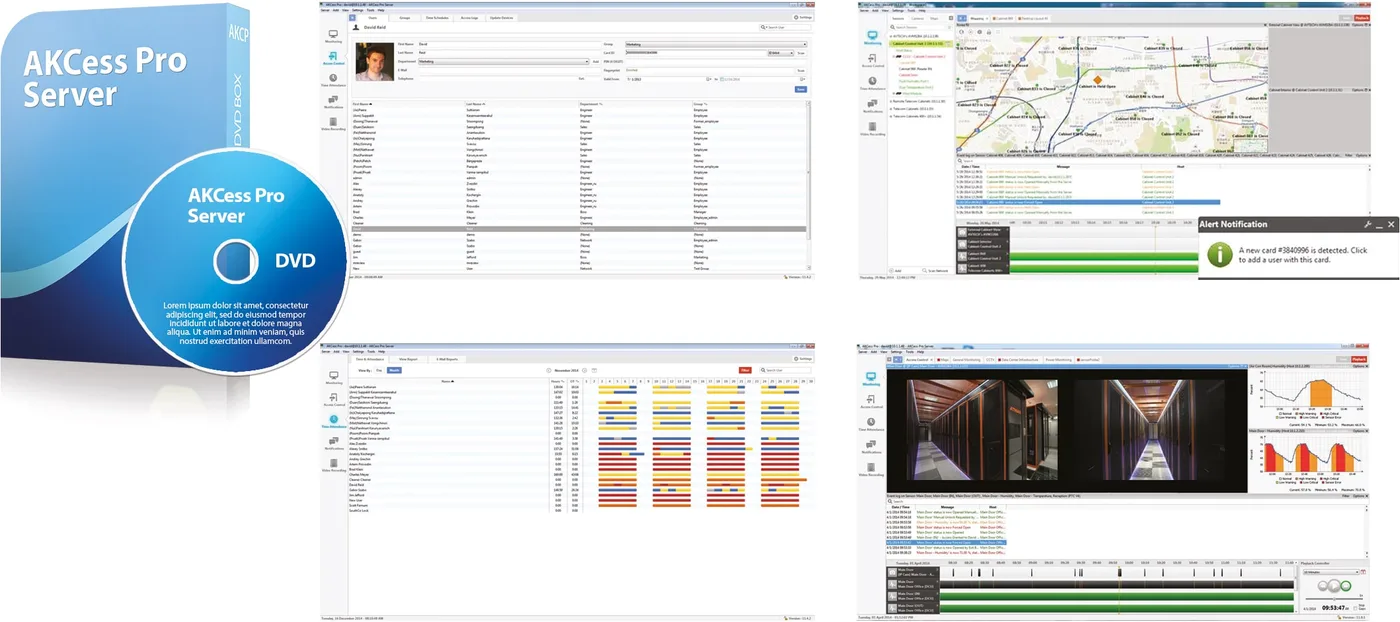
Task: Select Monitoring icon in the map window sidebar
Action: 872,37
